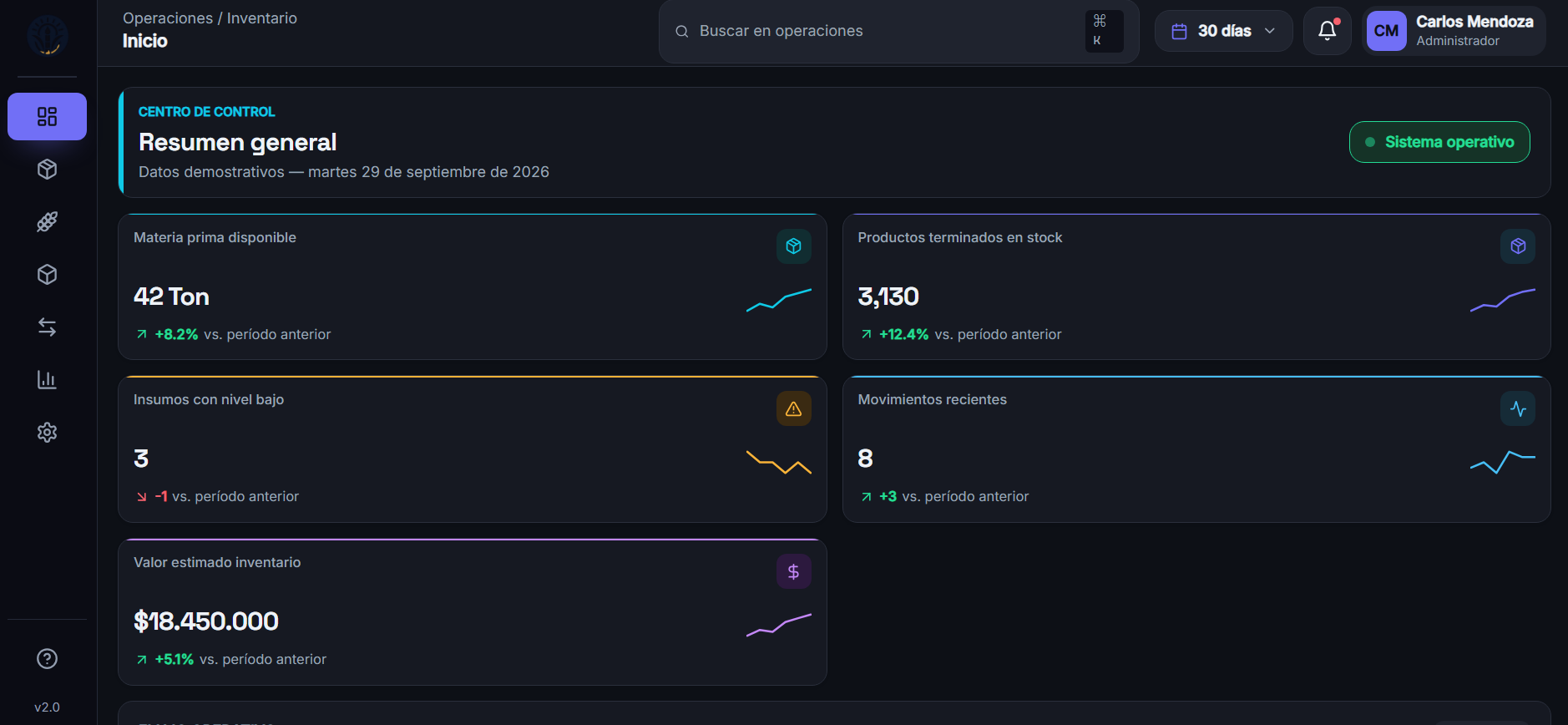Open the package icon with tape line in sidebar
The image size is (1568, 725).
[47, 170]
